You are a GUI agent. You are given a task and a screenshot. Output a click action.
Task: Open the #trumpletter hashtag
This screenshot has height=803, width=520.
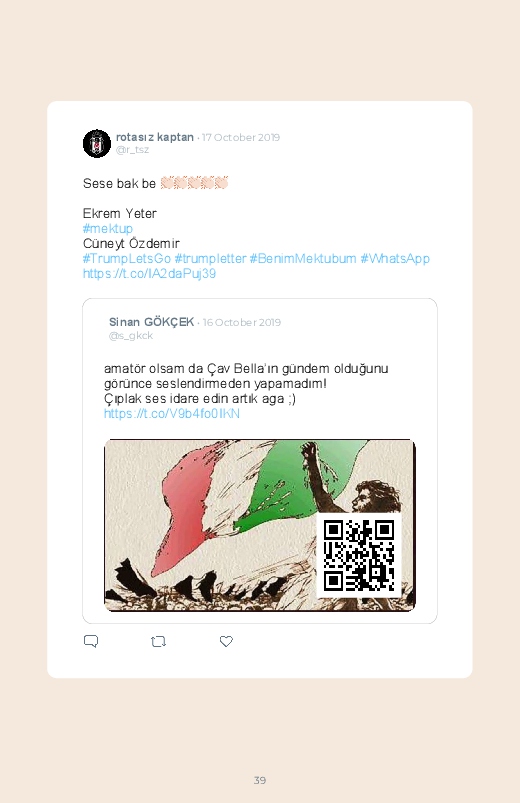pyautogui.click(x=210, y=259)
